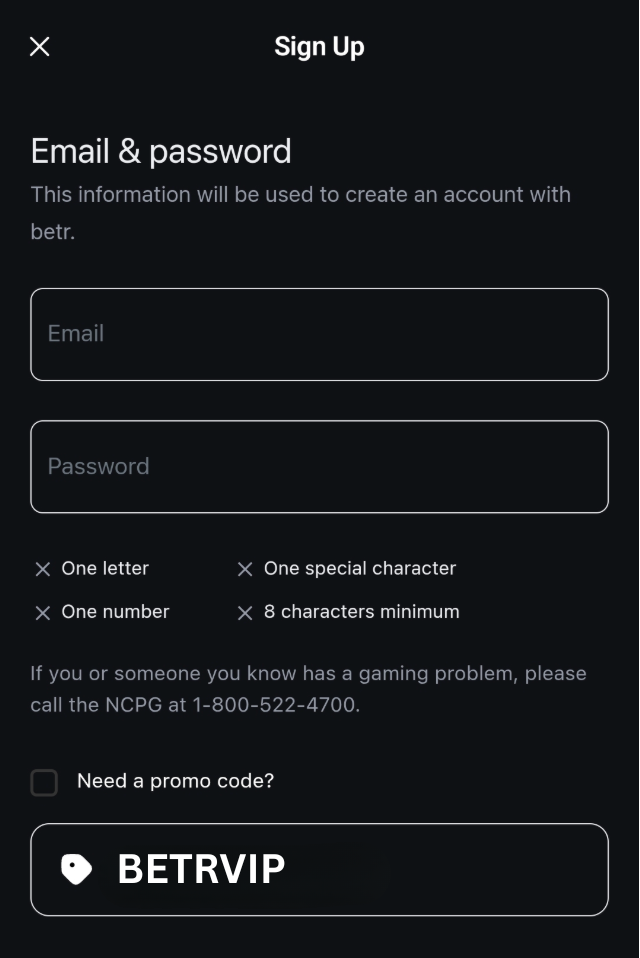
Task: Click the "Need a promo code?" label
Action: click(x=174, y=781)
